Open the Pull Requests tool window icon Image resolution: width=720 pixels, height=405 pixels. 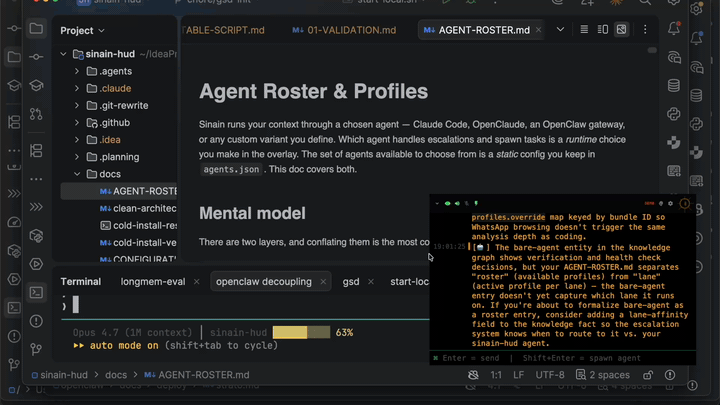coord(36,114)
